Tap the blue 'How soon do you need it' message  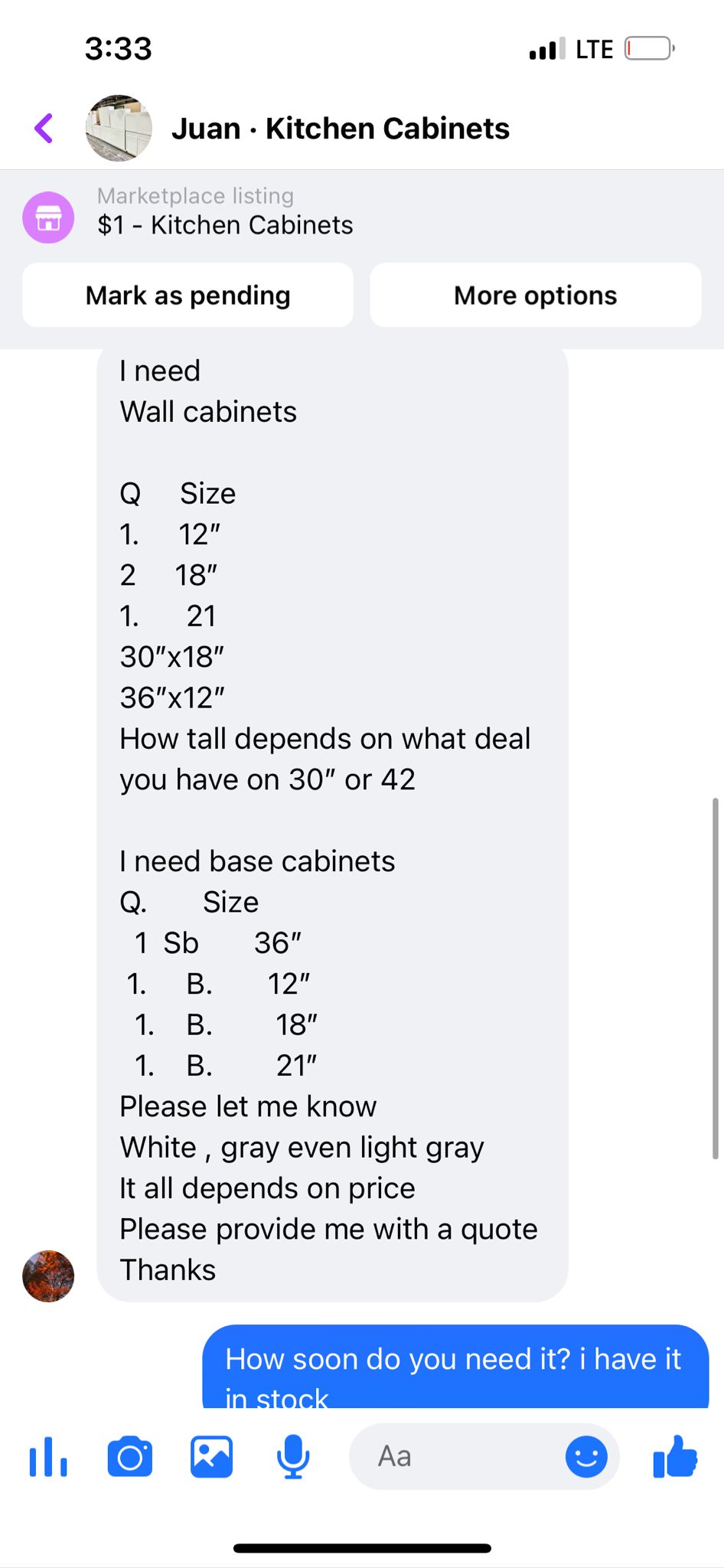[455, 1367]
